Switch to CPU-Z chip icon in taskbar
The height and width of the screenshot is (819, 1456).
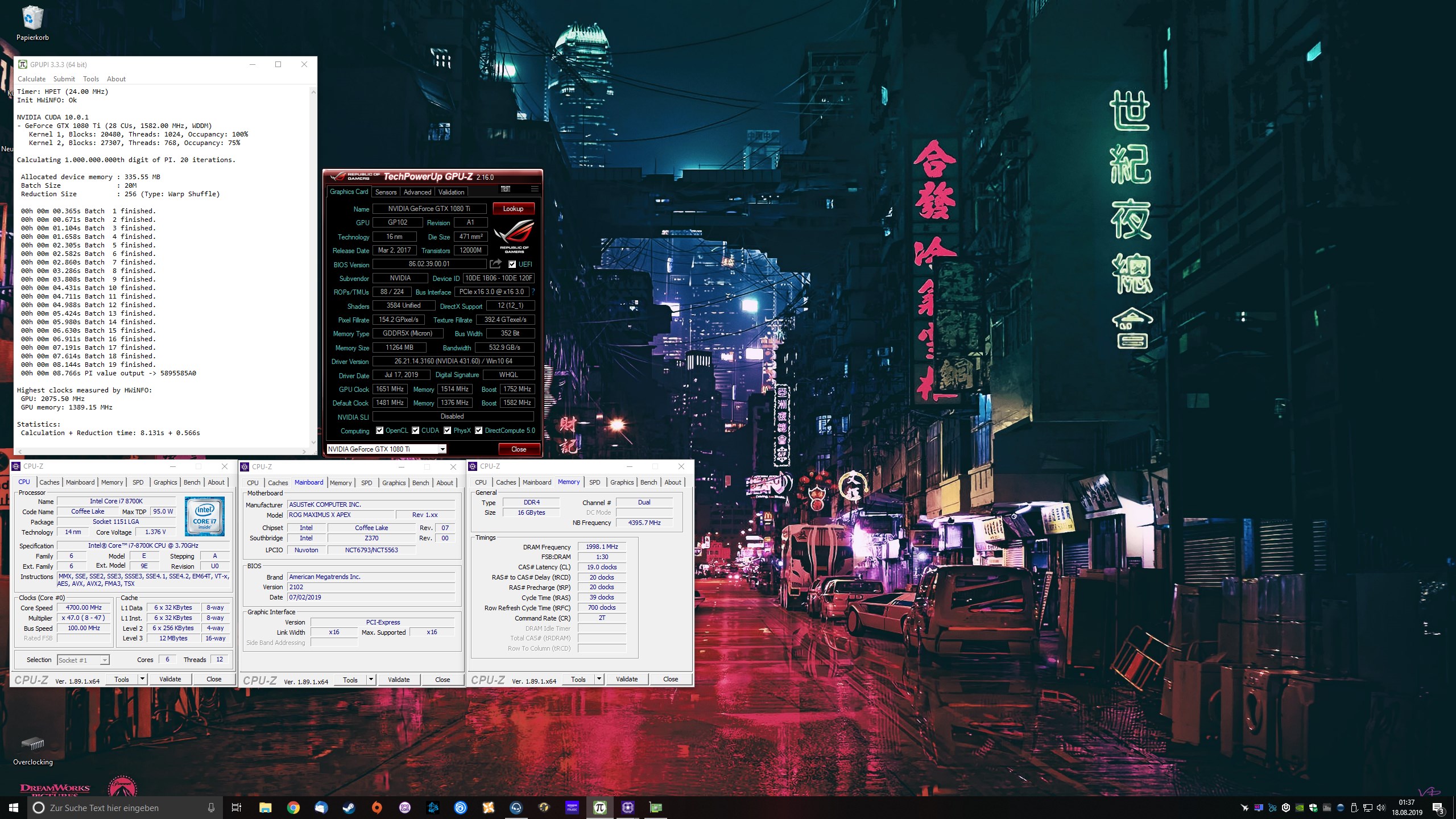pyautogui.click(x=627, y=808)
